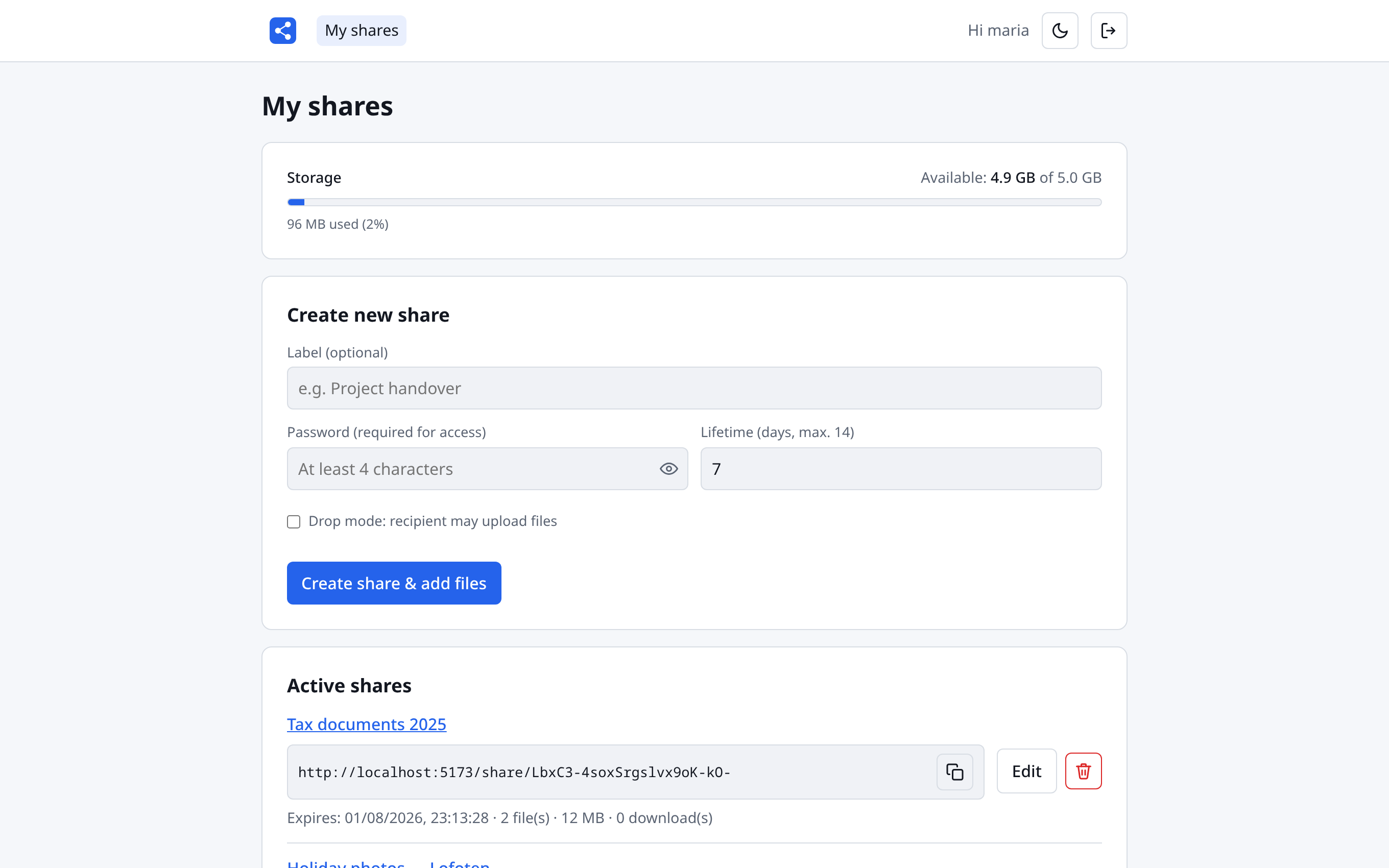Click the 96 MB used (2%) text
The image size is (1389, 868).
click(338, 224)
